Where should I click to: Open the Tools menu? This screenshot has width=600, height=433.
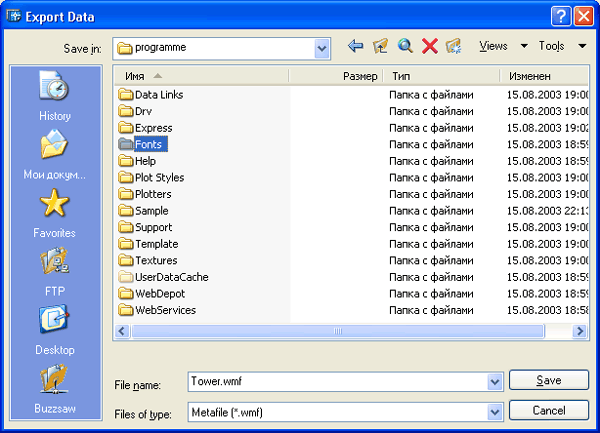click(x=558, y=46)
